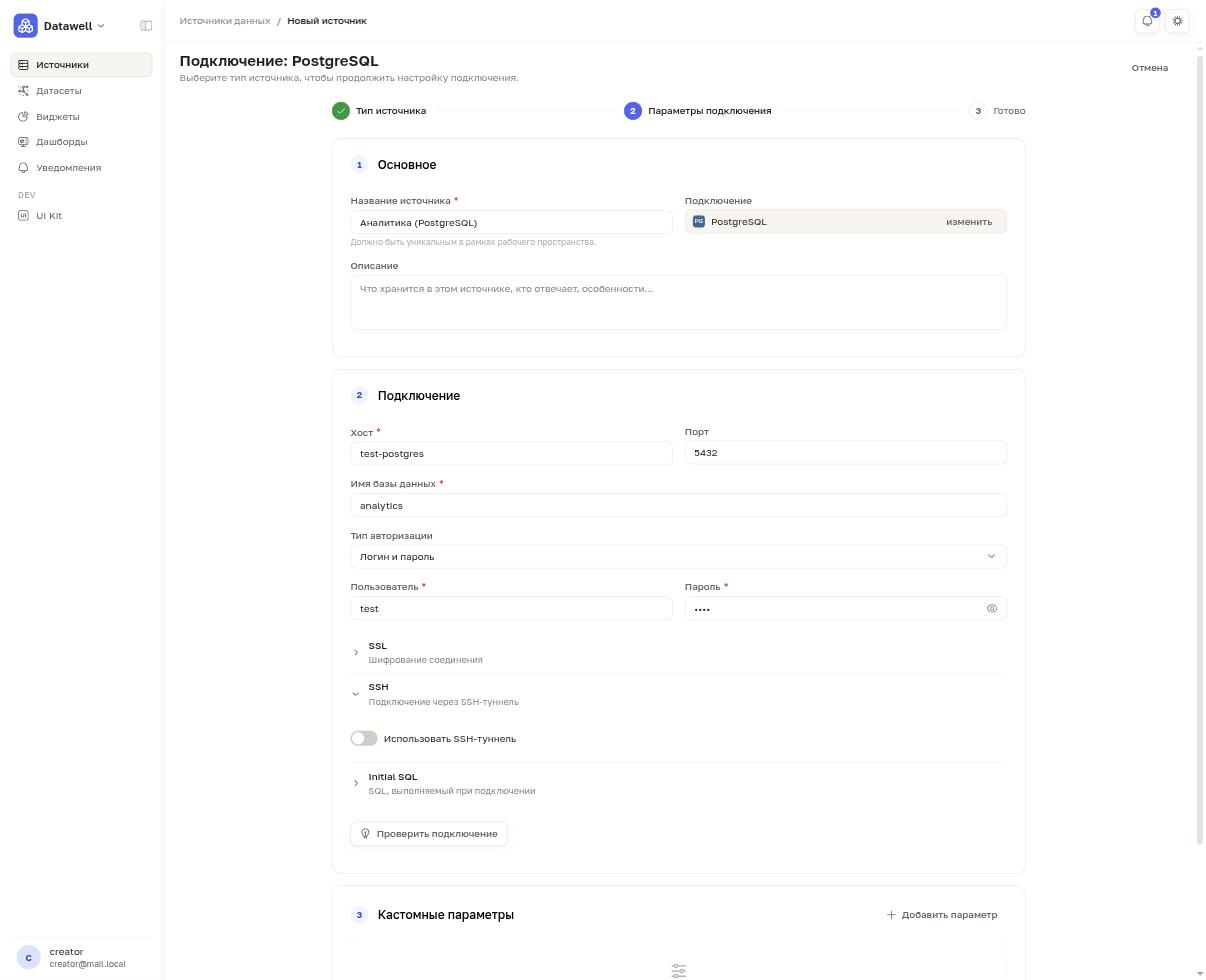Collapse sidebar with the panel icon

146,25
